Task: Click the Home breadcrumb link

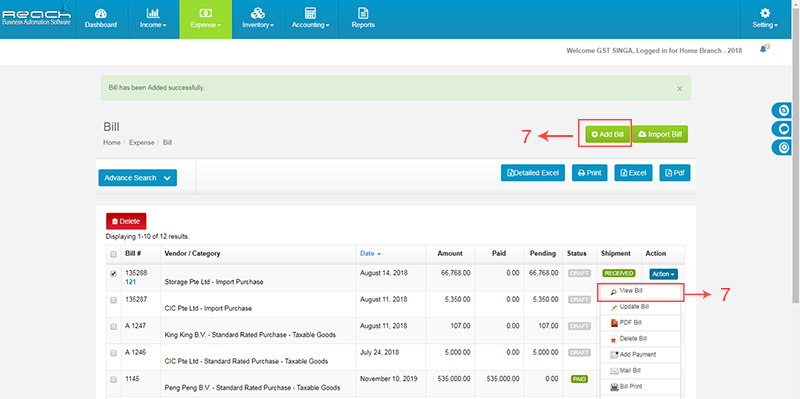Action: (112, 143)
